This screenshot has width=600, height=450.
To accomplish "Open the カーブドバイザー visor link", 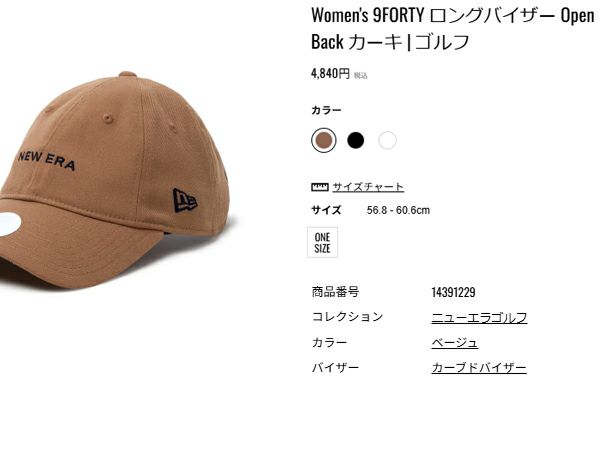I will click(479, 368).
